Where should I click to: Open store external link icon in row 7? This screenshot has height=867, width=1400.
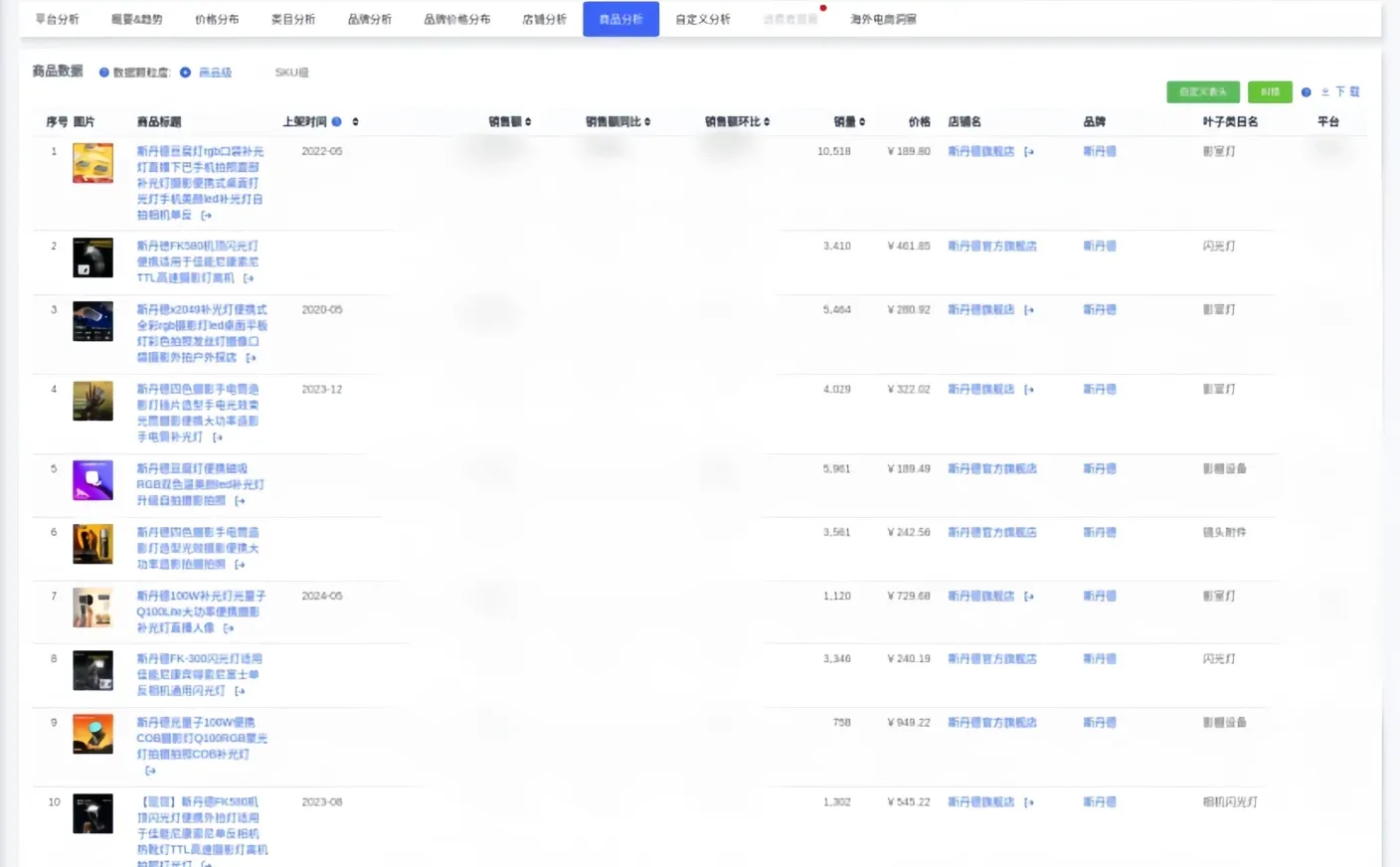tap(1029, 597)
